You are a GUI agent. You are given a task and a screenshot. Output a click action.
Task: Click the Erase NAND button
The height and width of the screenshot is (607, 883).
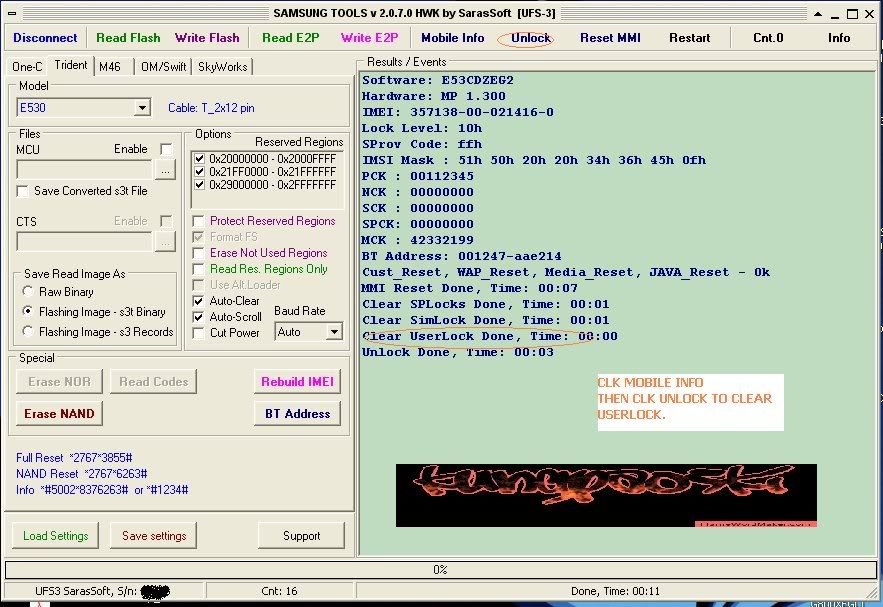(59, 413)
